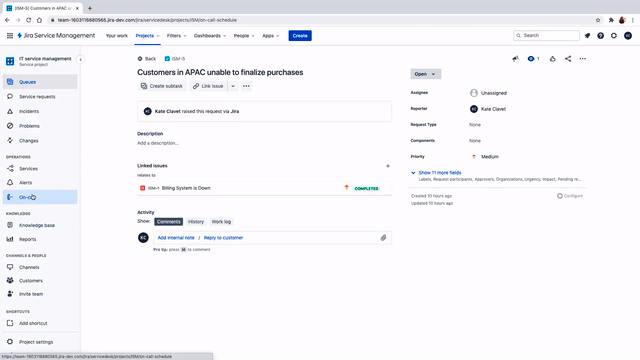Collapse the sidebar with the arrow button

point(80,60)
